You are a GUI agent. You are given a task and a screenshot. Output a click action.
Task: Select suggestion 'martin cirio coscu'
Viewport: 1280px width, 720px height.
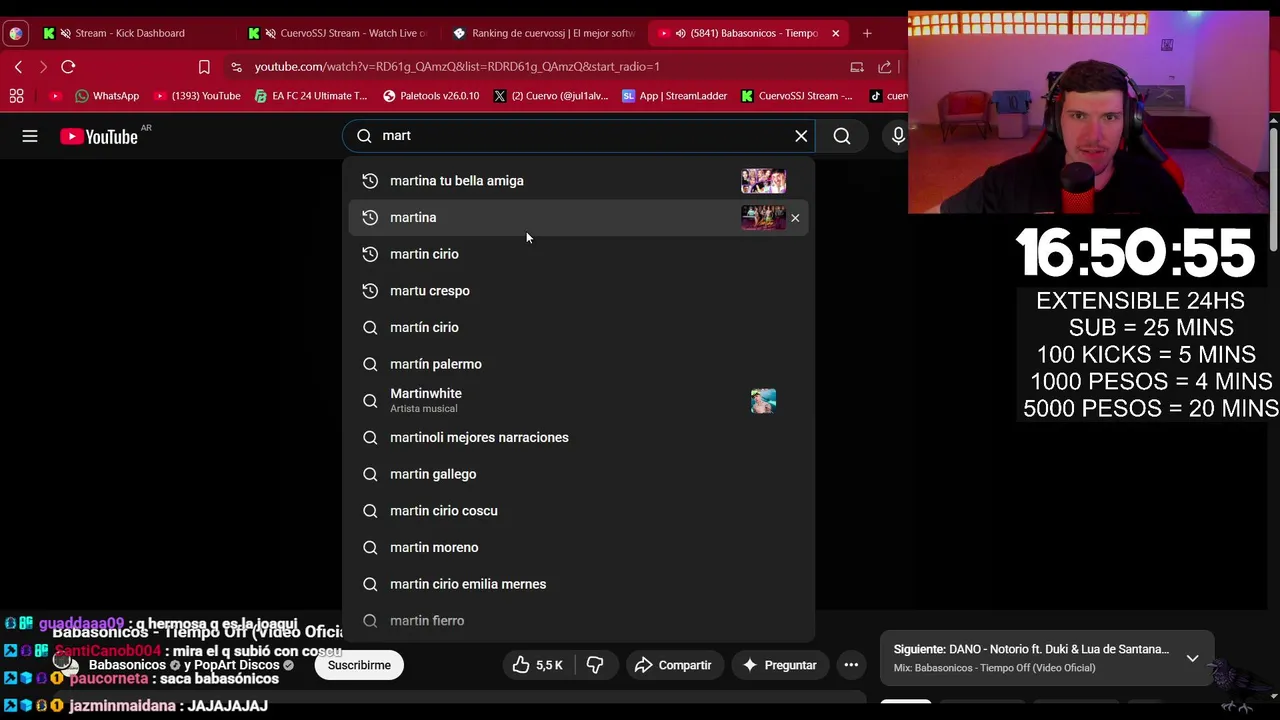click(x=578, y=511)
